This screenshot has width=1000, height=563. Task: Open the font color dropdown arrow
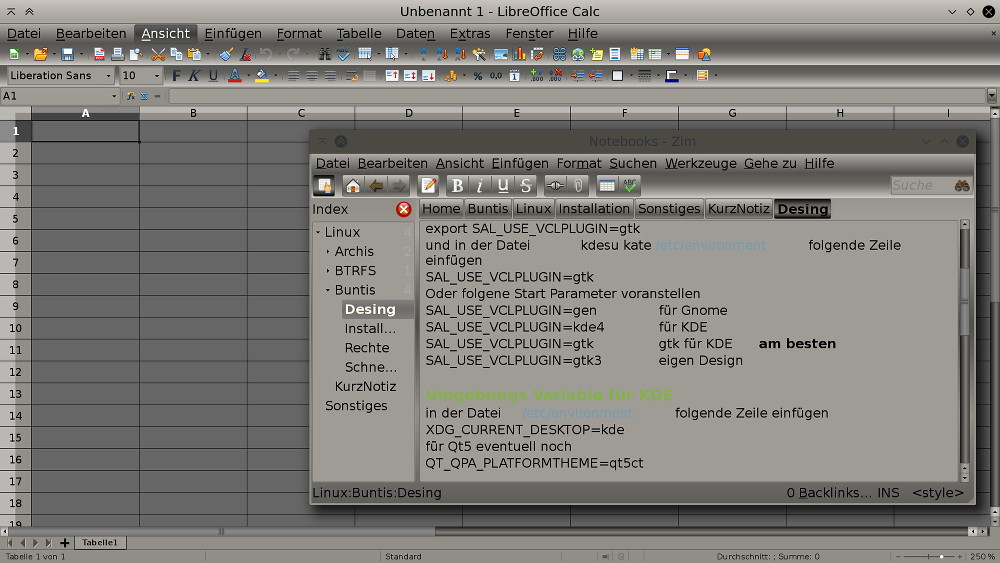pos(248,76)
